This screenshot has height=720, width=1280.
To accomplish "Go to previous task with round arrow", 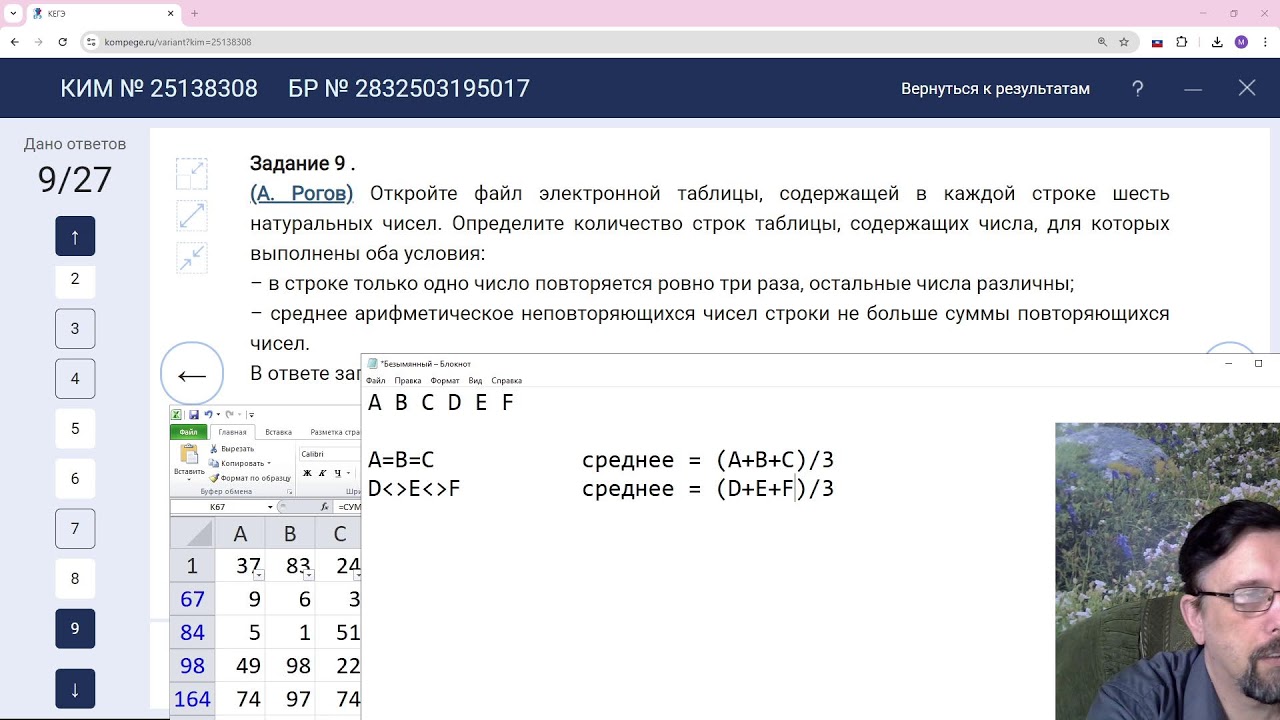I will 192,374.
